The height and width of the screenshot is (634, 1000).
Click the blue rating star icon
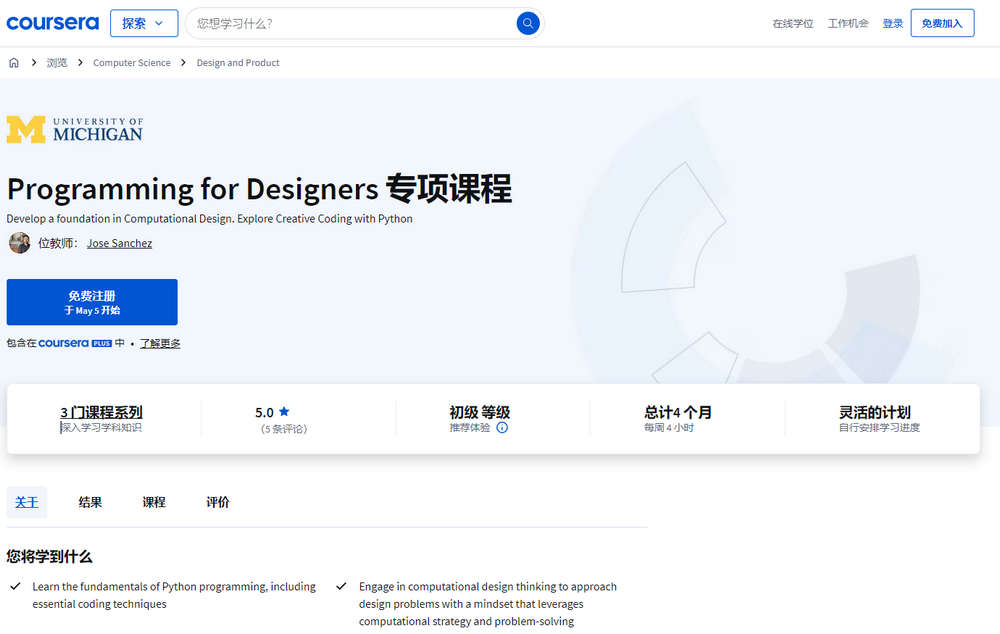pyautogui.click(x=284, y=412)
